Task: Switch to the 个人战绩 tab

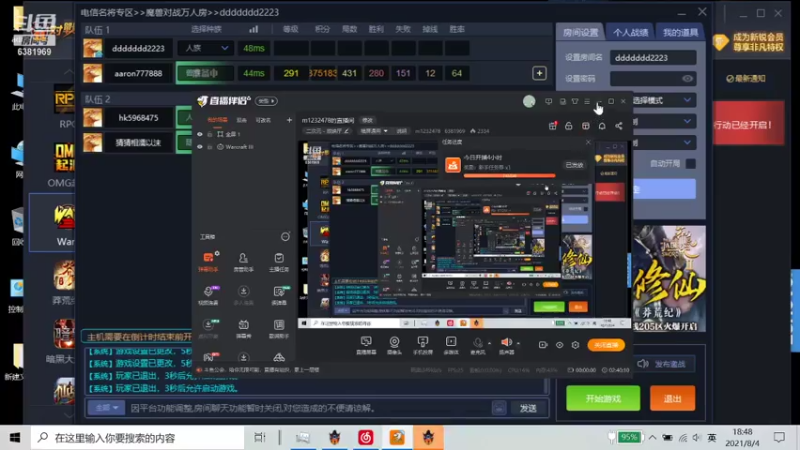Action: coord(630,33)
